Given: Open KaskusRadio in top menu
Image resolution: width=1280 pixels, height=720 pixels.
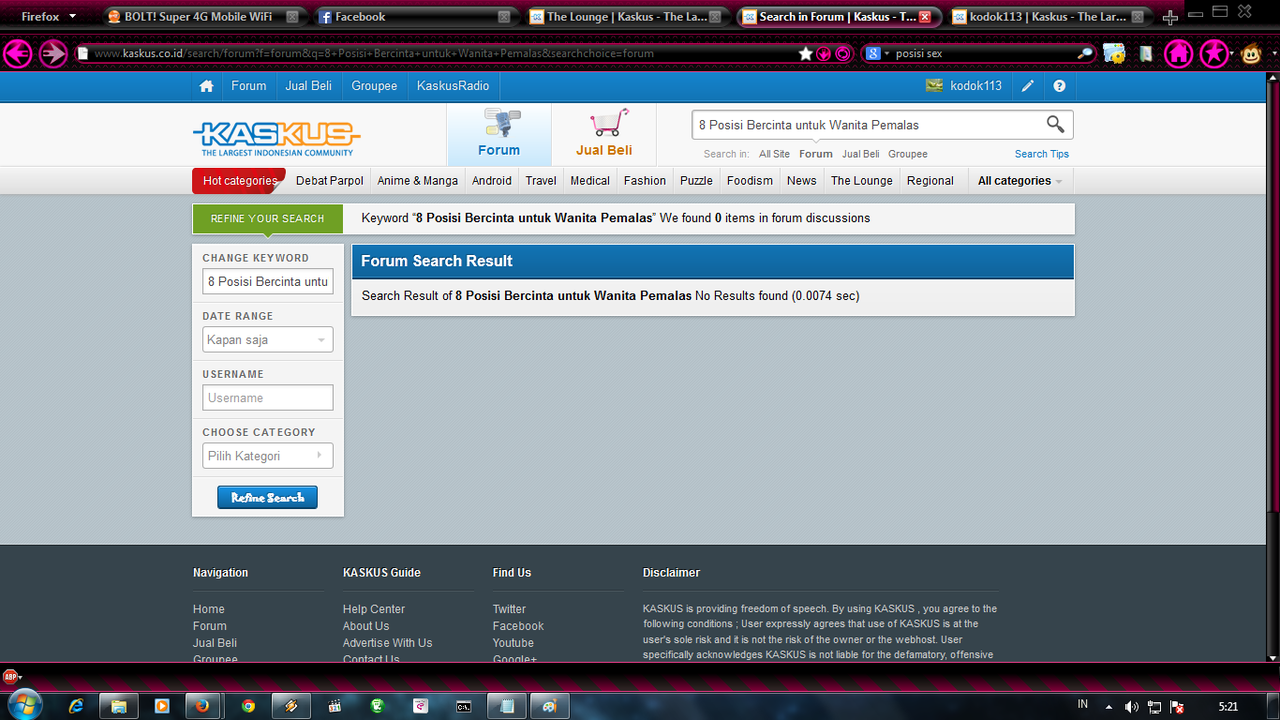Looking at the screenshot, I should [453, 86].
